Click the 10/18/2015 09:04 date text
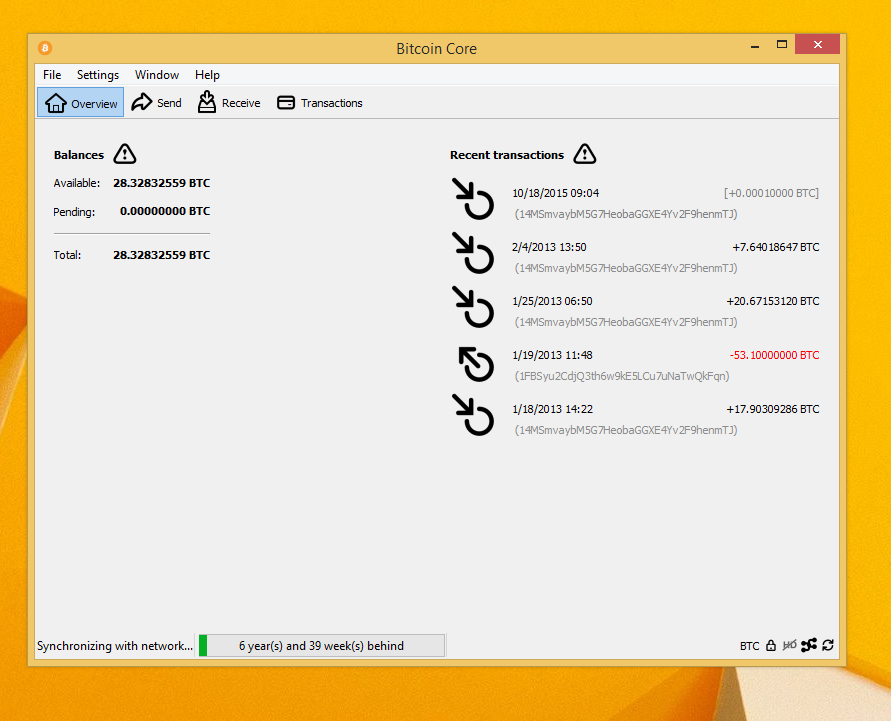 coord(555,193)
